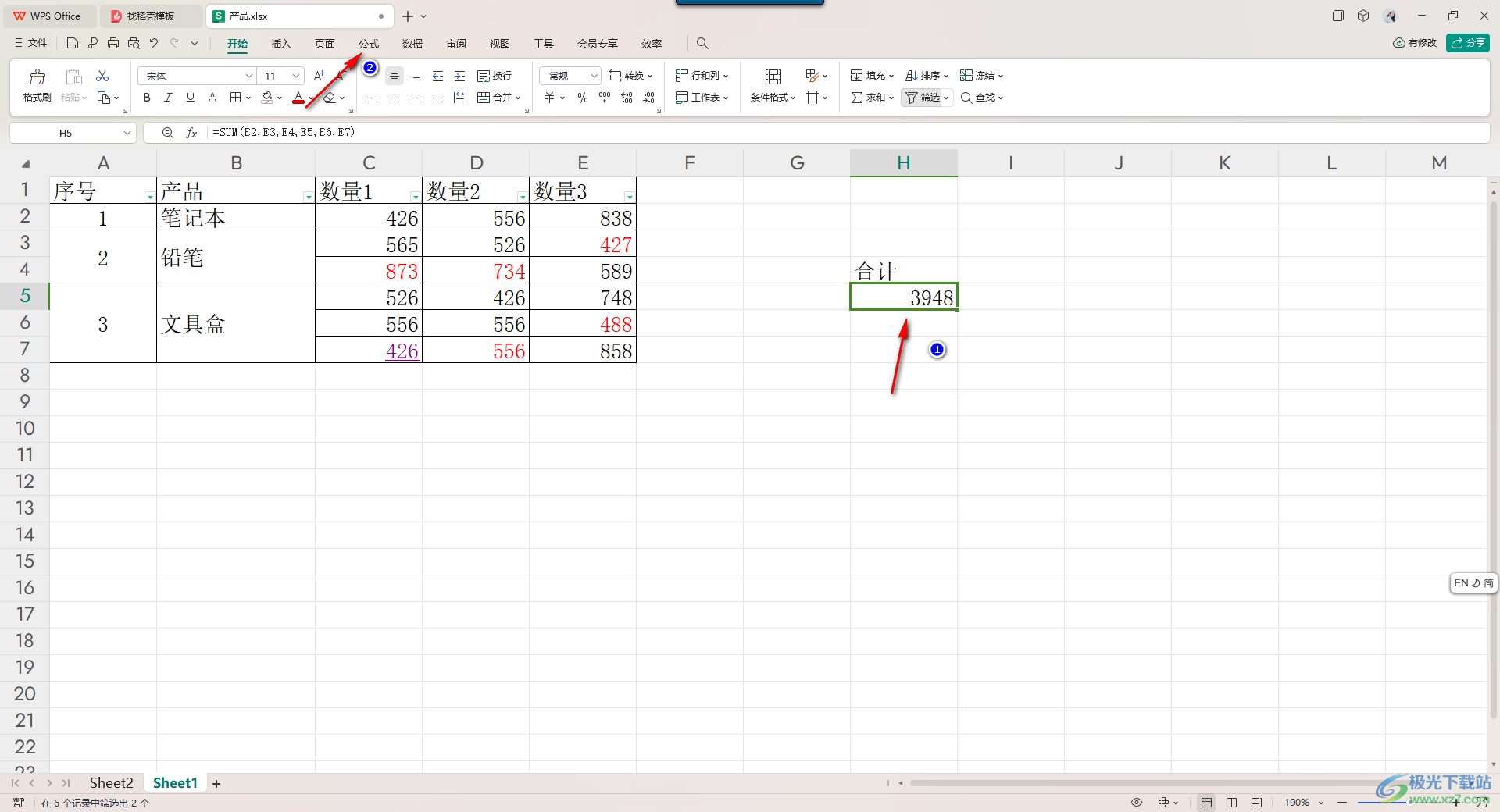Toggle bottom vertical alignment button

point(416,76)
